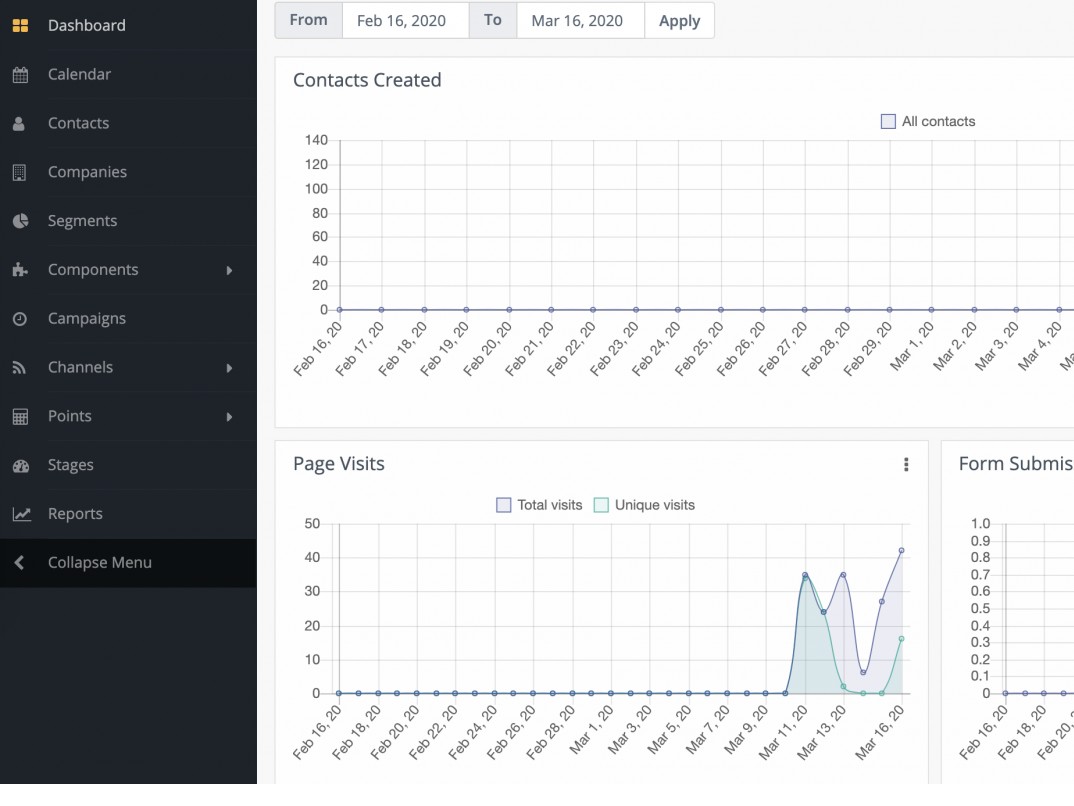Expand the Points submenu

(229, 416)
